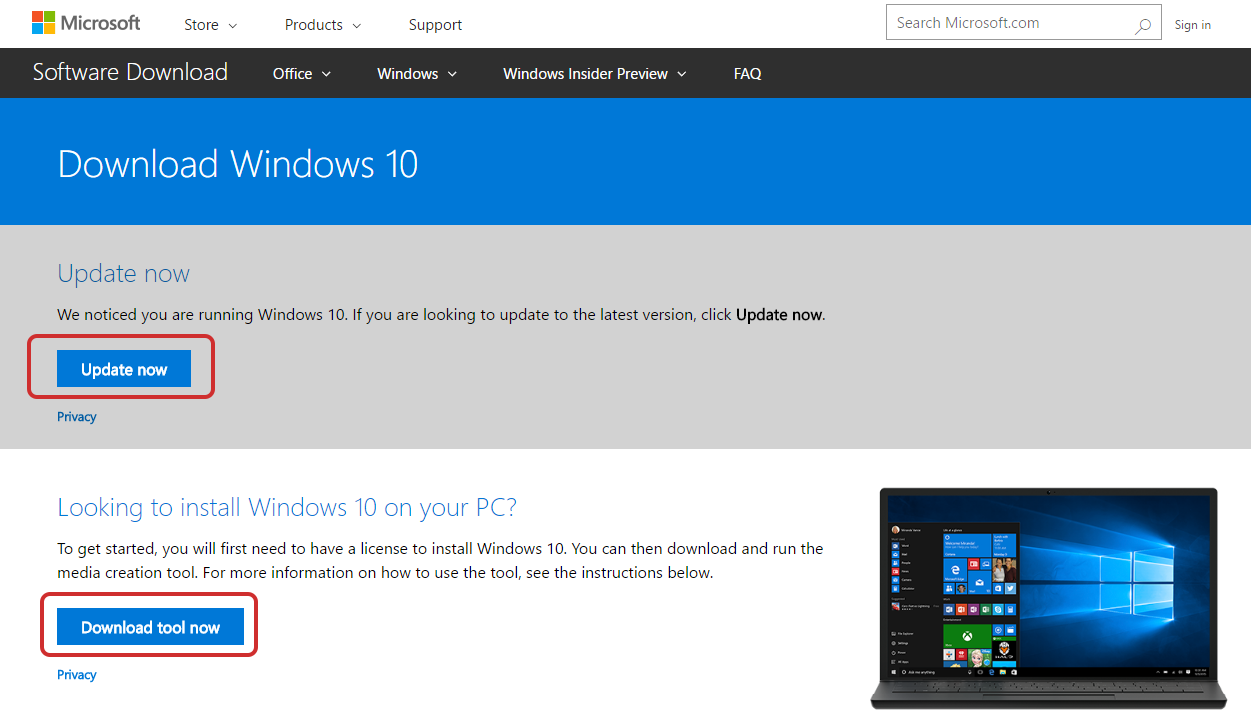This screenshot has height=723, width=1251.
Task: Open Privacy link under Download tool now
Action: click(x=77, y=675)
